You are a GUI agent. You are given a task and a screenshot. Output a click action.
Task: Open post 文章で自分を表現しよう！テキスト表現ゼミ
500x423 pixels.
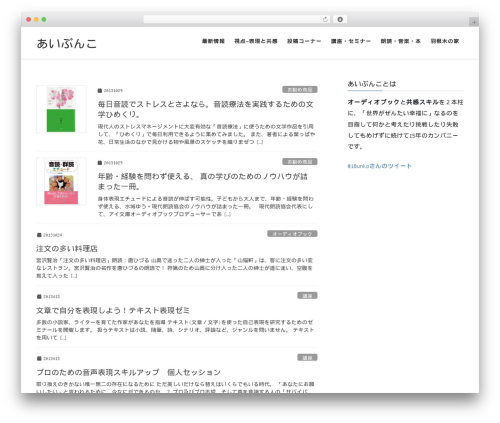pos(113,311)
